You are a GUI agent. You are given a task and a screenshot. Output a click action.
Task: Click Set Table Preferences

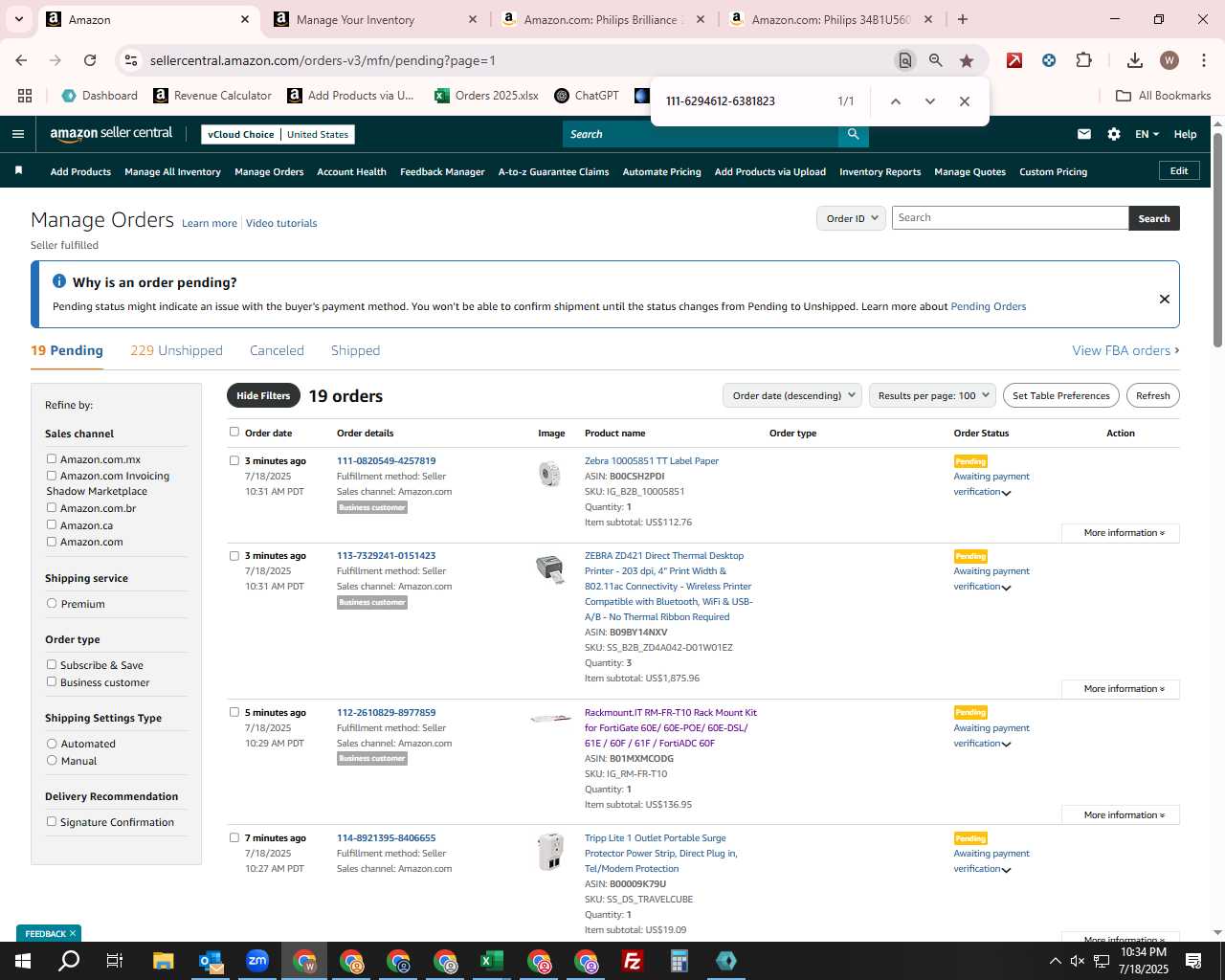point(1060,395)
